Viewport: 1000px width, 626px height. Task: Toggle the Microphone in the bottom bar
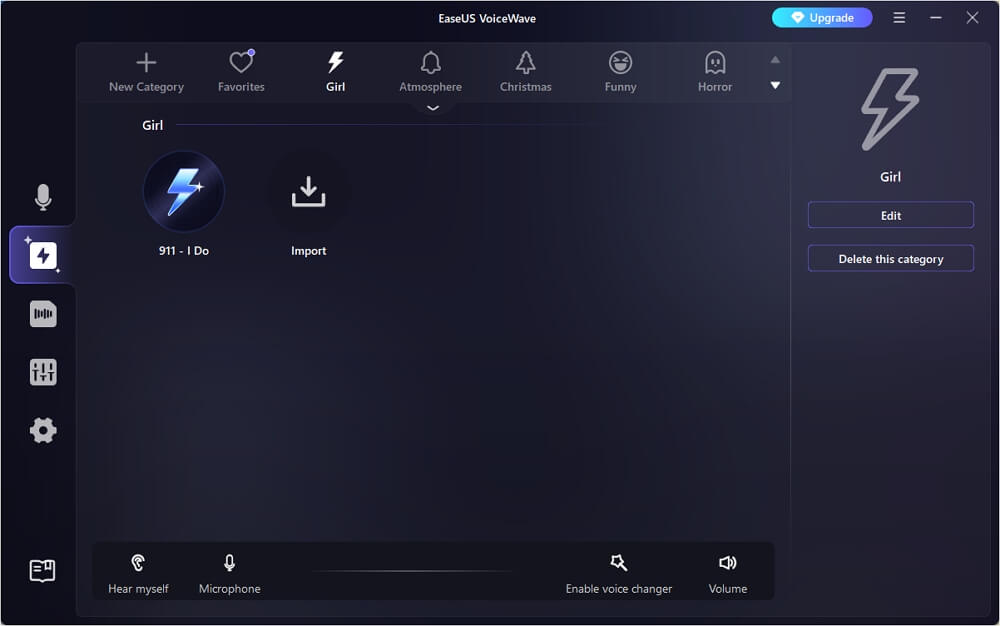[229, 572]
